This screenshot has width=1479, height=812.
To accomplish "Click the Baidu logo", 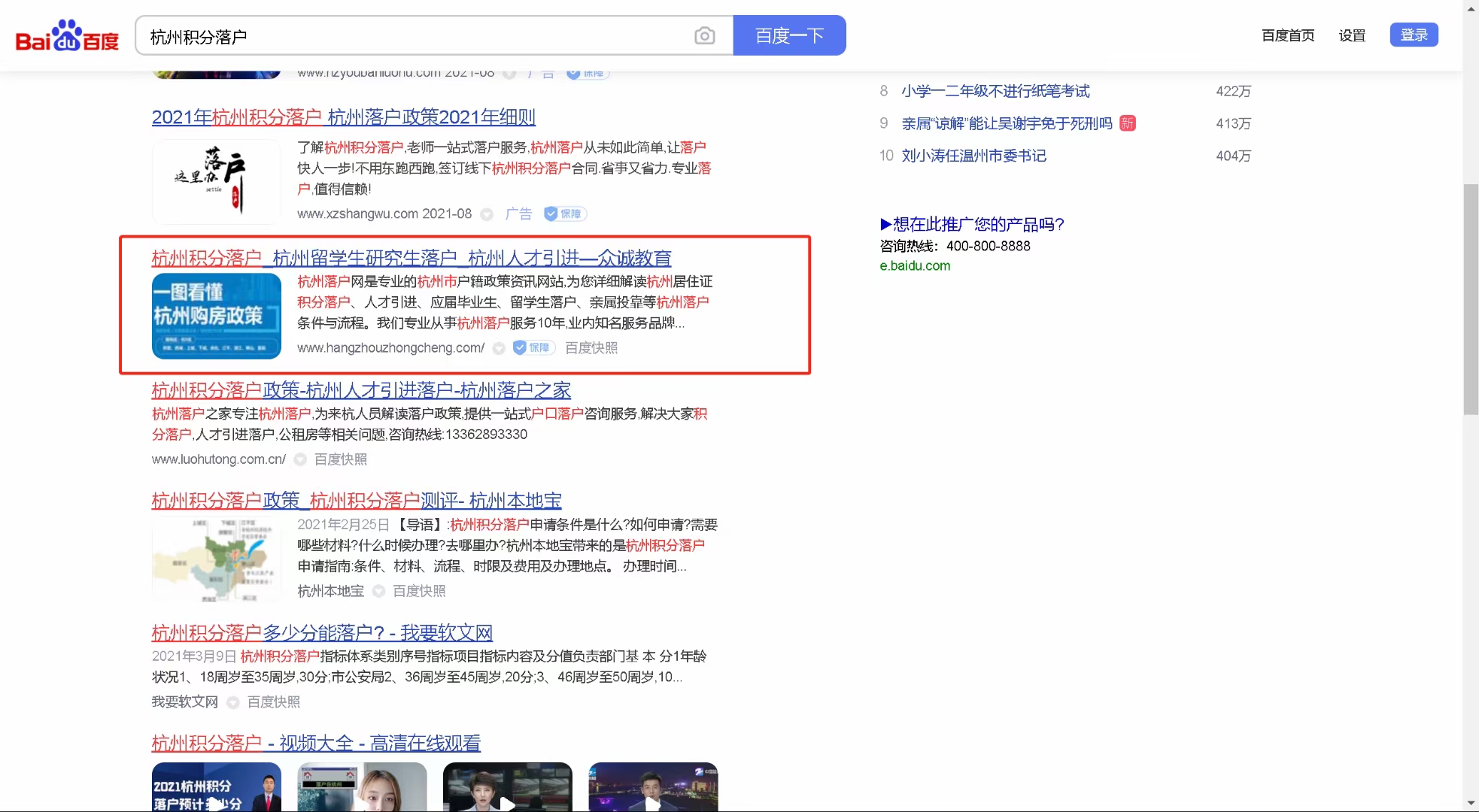I will click(67, 35).
